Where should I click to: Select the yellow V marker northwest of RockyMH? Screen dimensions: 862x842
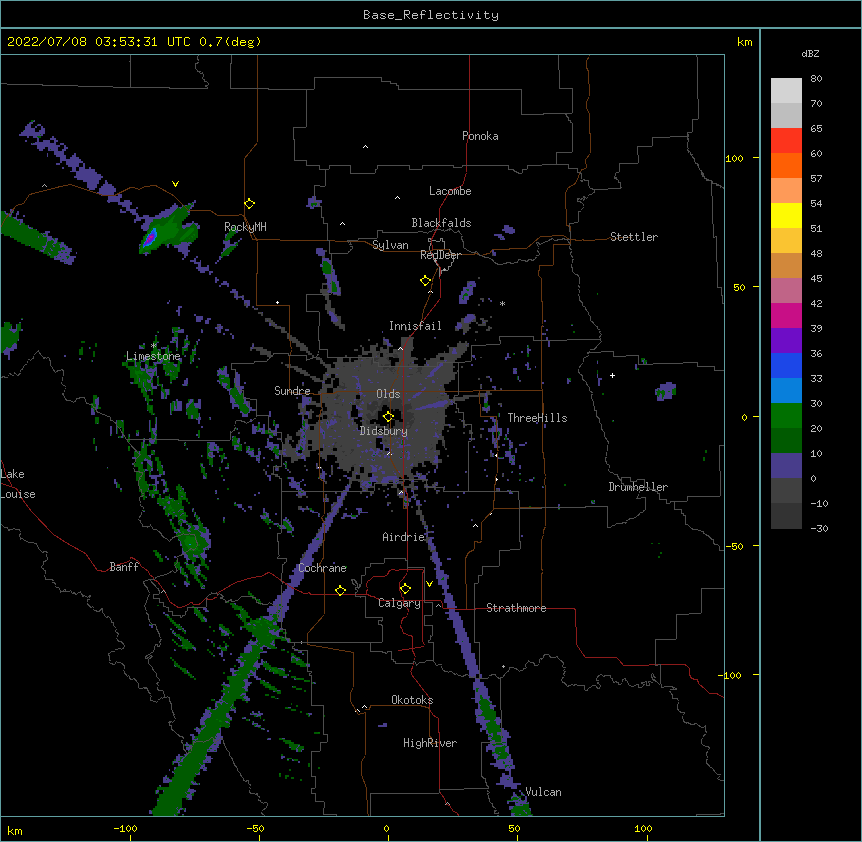click(175, 184)
